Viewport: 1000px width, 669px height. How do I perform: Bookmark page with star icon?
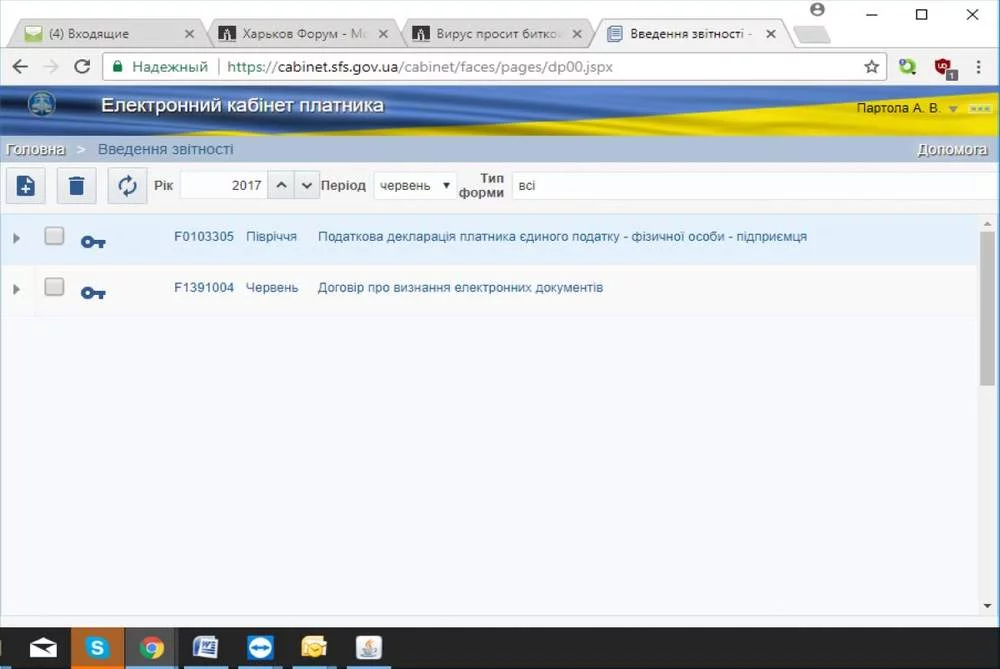(x=871, y=66)
